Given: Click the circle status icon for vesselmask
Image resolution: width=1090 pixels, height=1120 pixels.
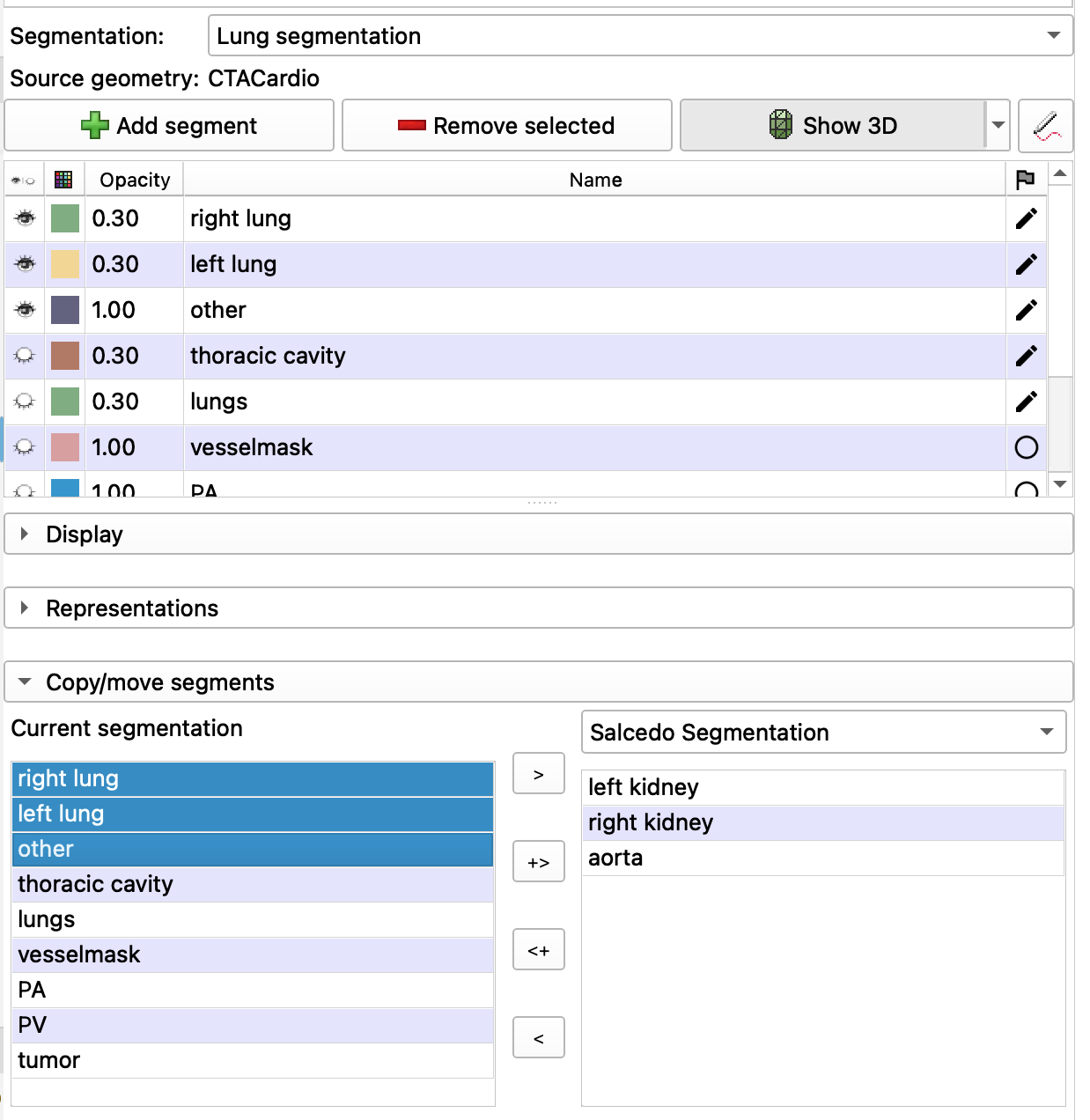Looking at the screenshot, I should pyautogui.click(x=1026, y=447).
